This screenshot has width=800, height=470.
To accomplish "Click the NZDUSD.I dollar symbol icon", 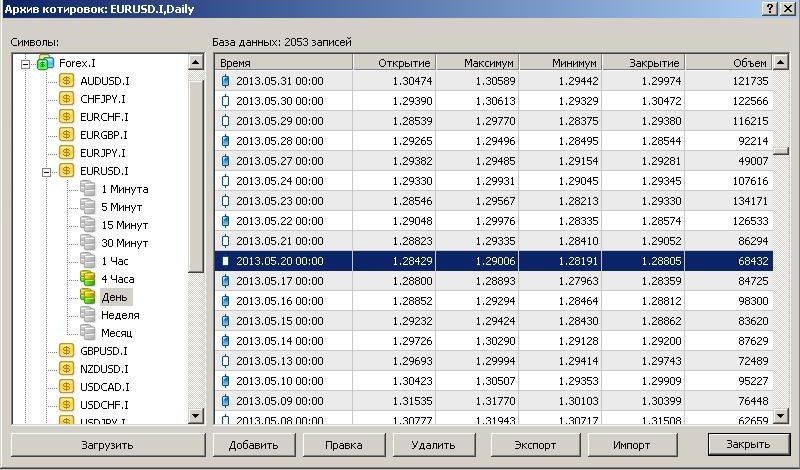I will tap(66, 368).
